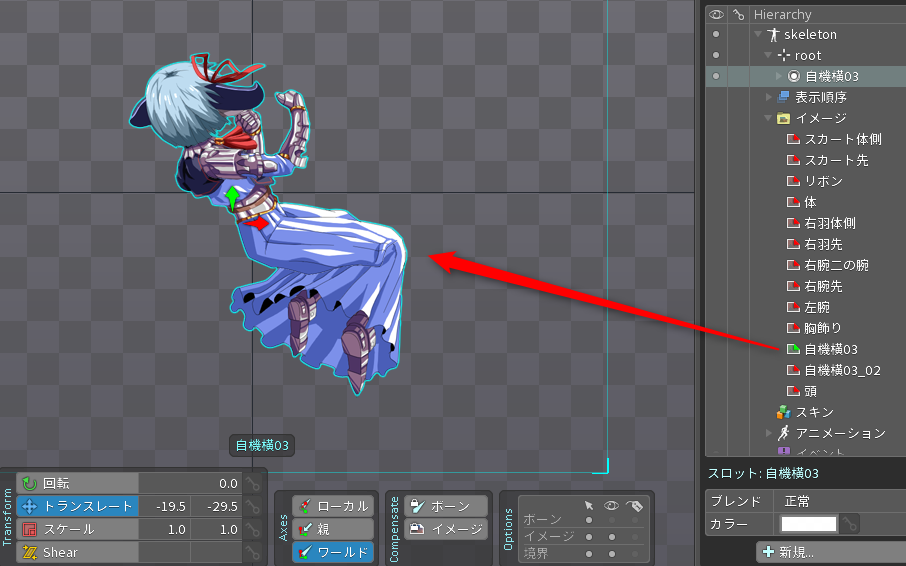Screen dimensions: 906x566
Task: Open the ブレンド 正常 dropdown
Action: [840, 501]
